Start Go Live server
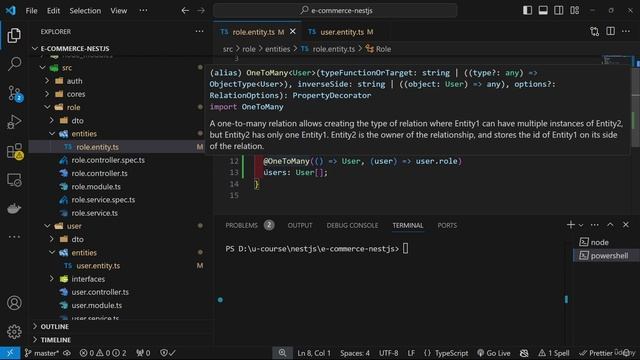Viewport: 640px width, 360px height. 493,353
